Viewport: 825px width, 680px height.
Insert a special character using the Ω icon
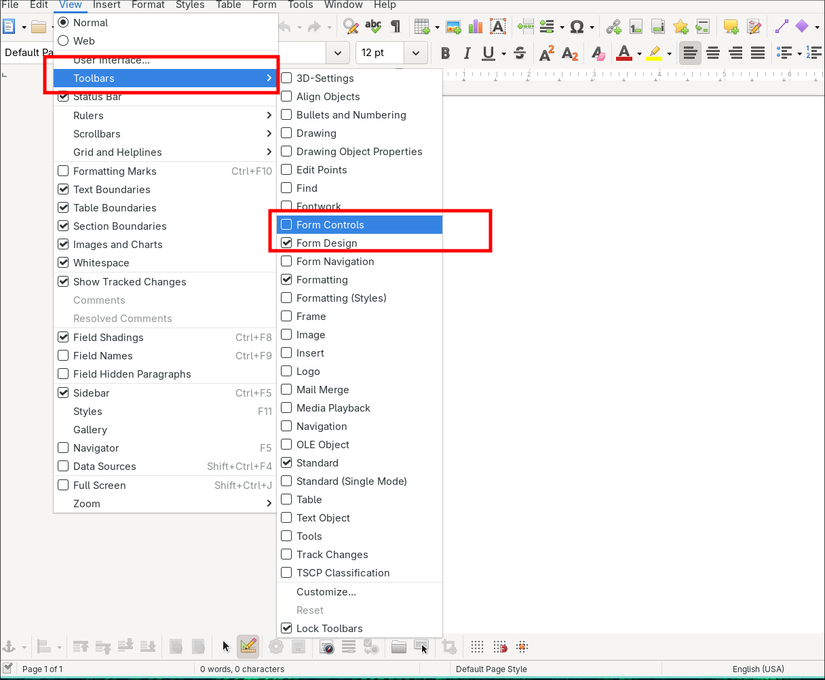pyautogui.click(x=577, y=27)
